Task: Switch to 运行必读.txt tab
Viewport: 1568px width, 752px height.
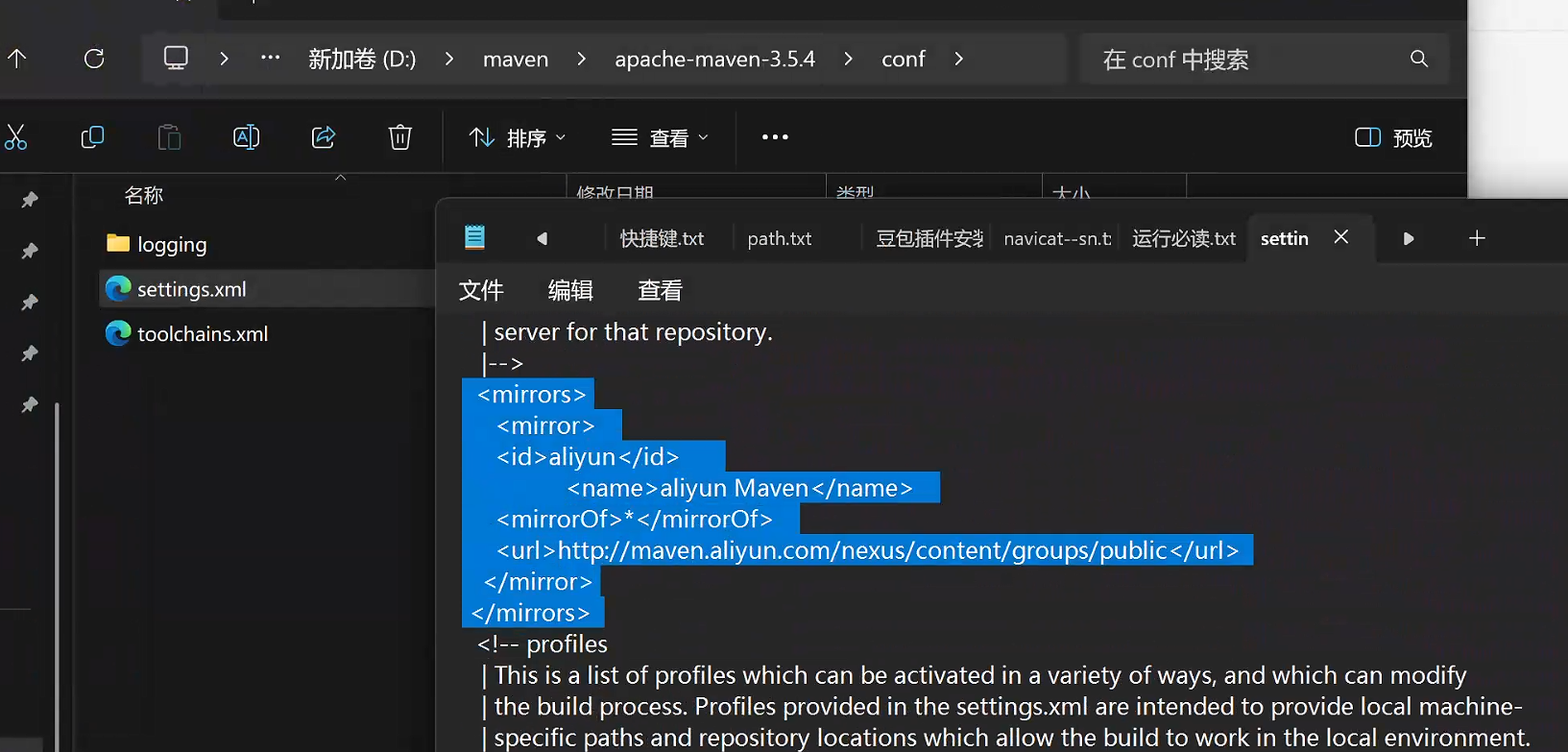Action: tap(1184, 238)
